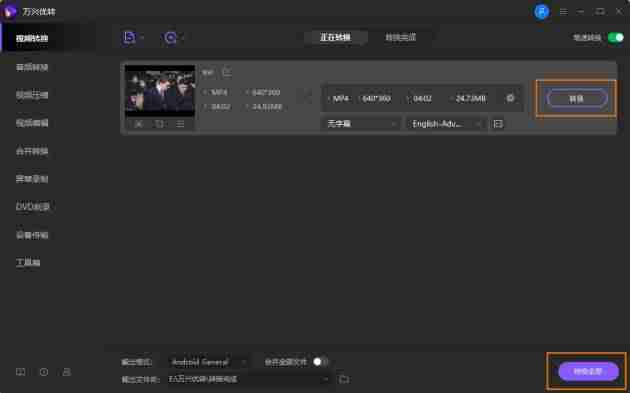This screenshot has height=393, width=630.
Task: Click the scissors trim icon under the thumbnail
Action: [139, 124]
